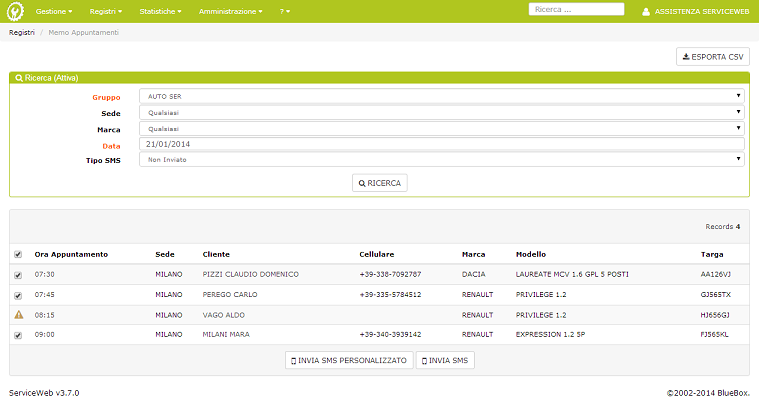Image resolution: width=759 pixels, height=398 pixels.
Task: Click the Marca column header in the table
Action: pyautogui.click(x=473, y=254)
